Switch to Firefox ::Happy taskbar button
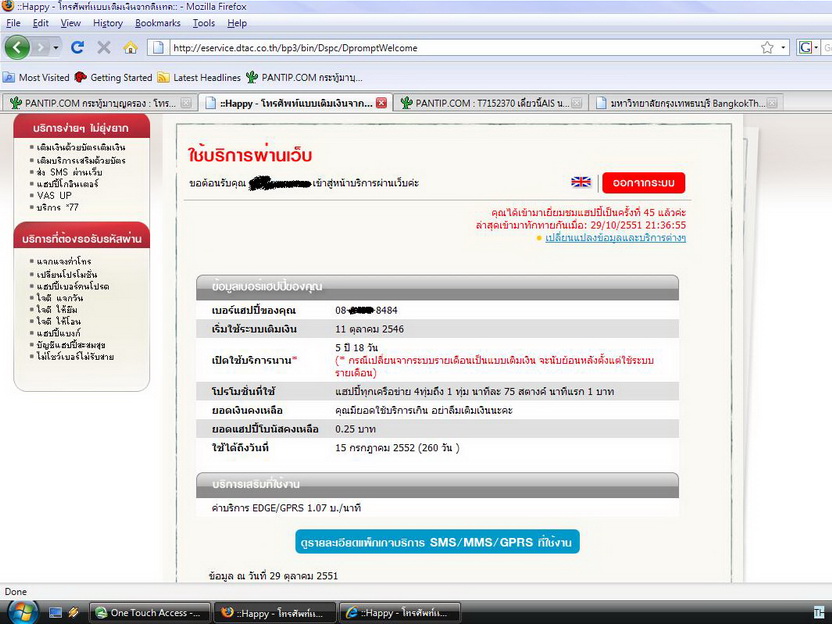Image resolution: width=832 pixels, height=624 pixels. [275, 613]
